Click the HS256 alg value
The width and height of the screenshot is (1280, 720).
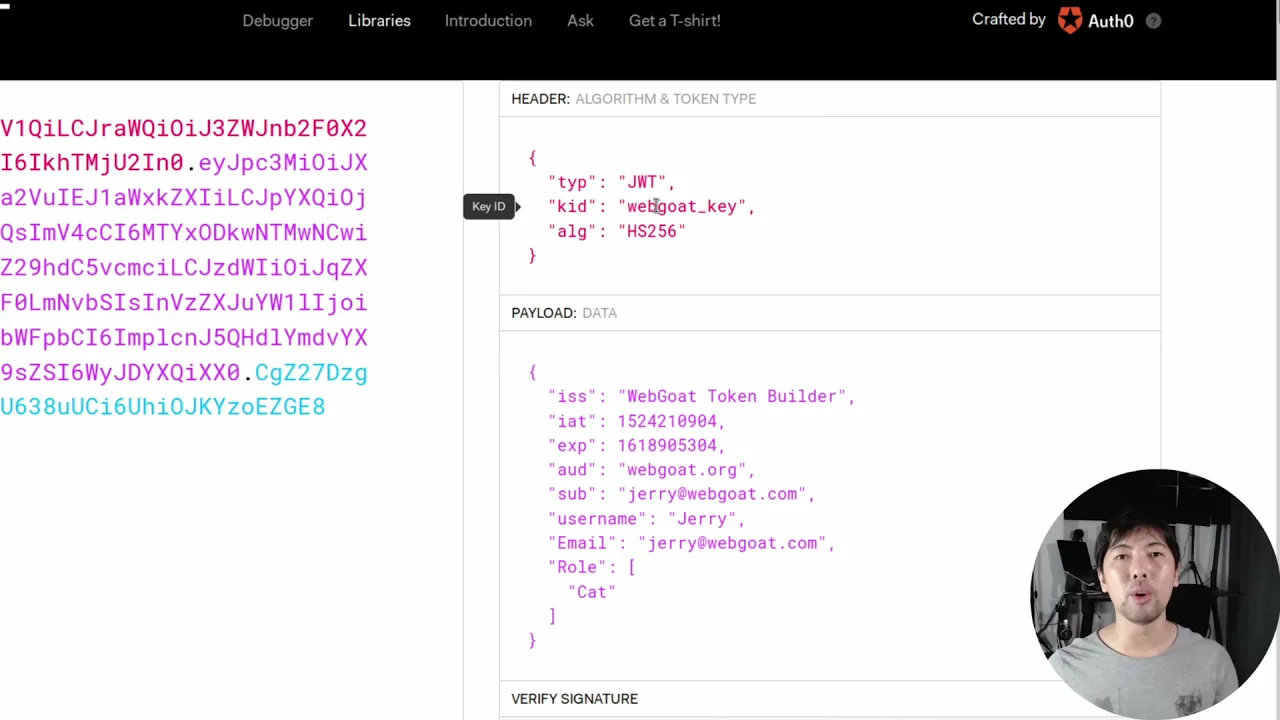tap(652, 231)
